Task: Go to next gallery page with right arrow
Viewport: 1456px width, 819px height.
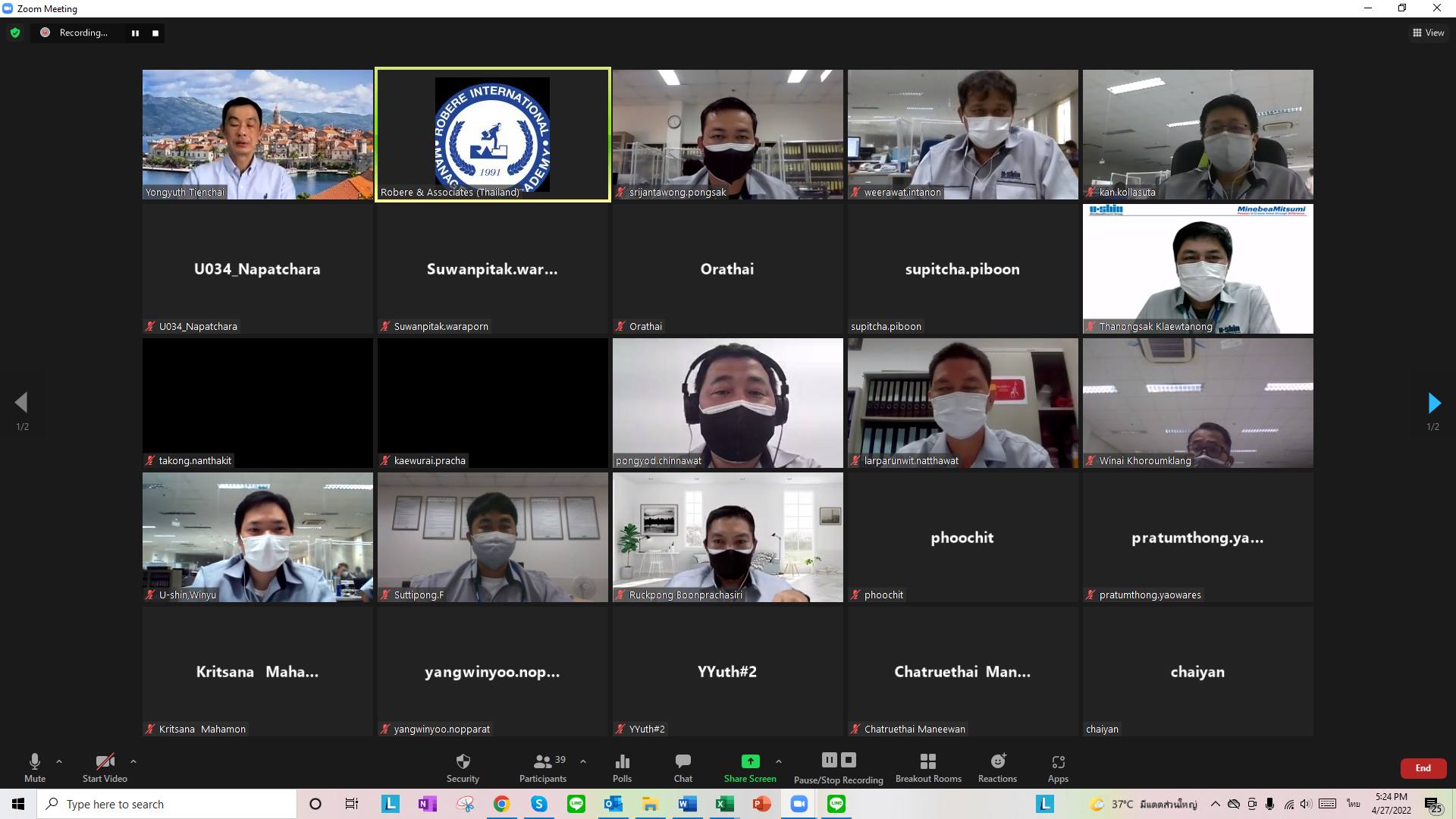Action: [1433, 403]
